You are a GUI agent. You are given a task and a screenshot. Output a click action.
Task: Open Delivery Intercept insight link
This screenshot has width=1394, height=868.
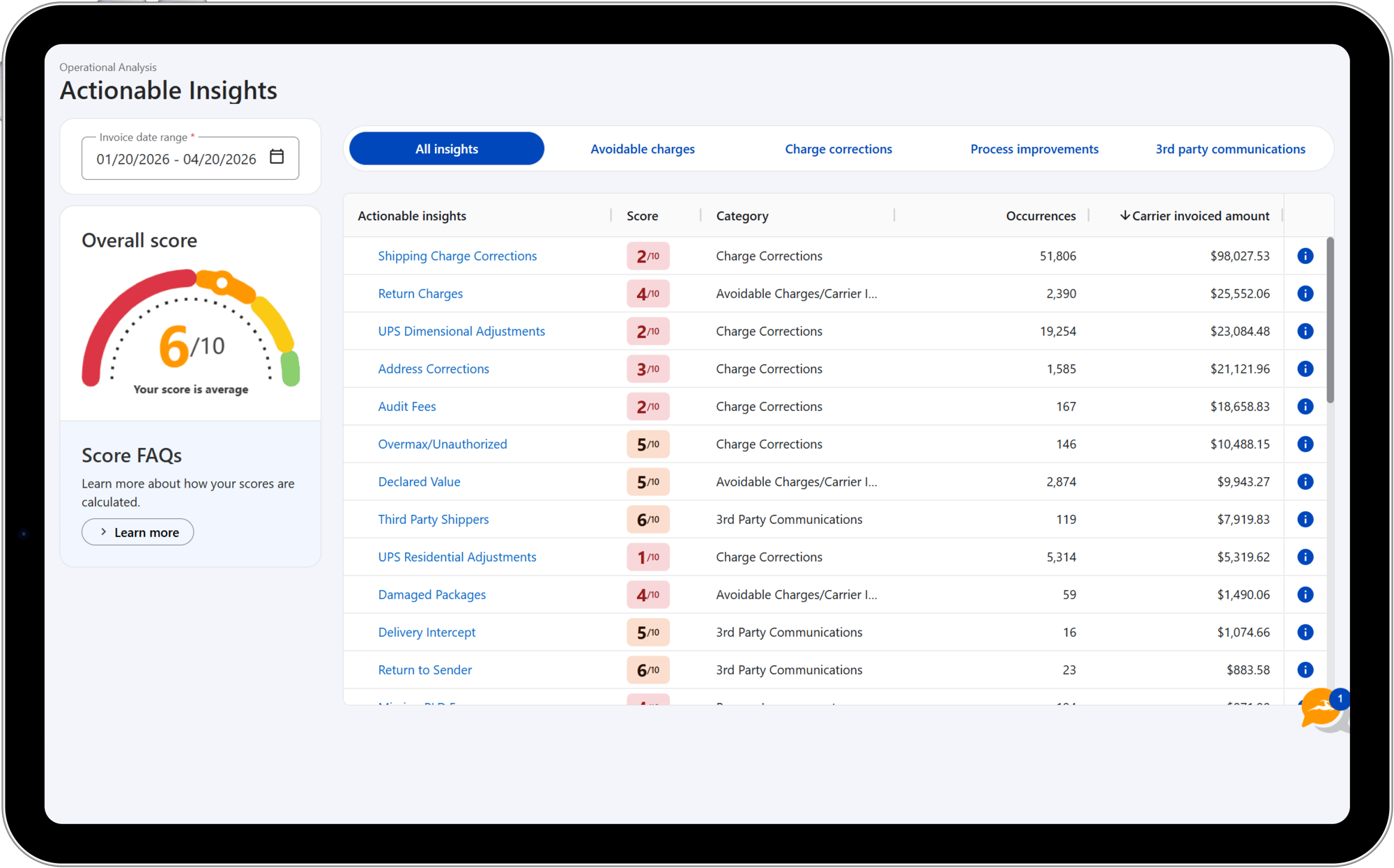click(427, 632)
